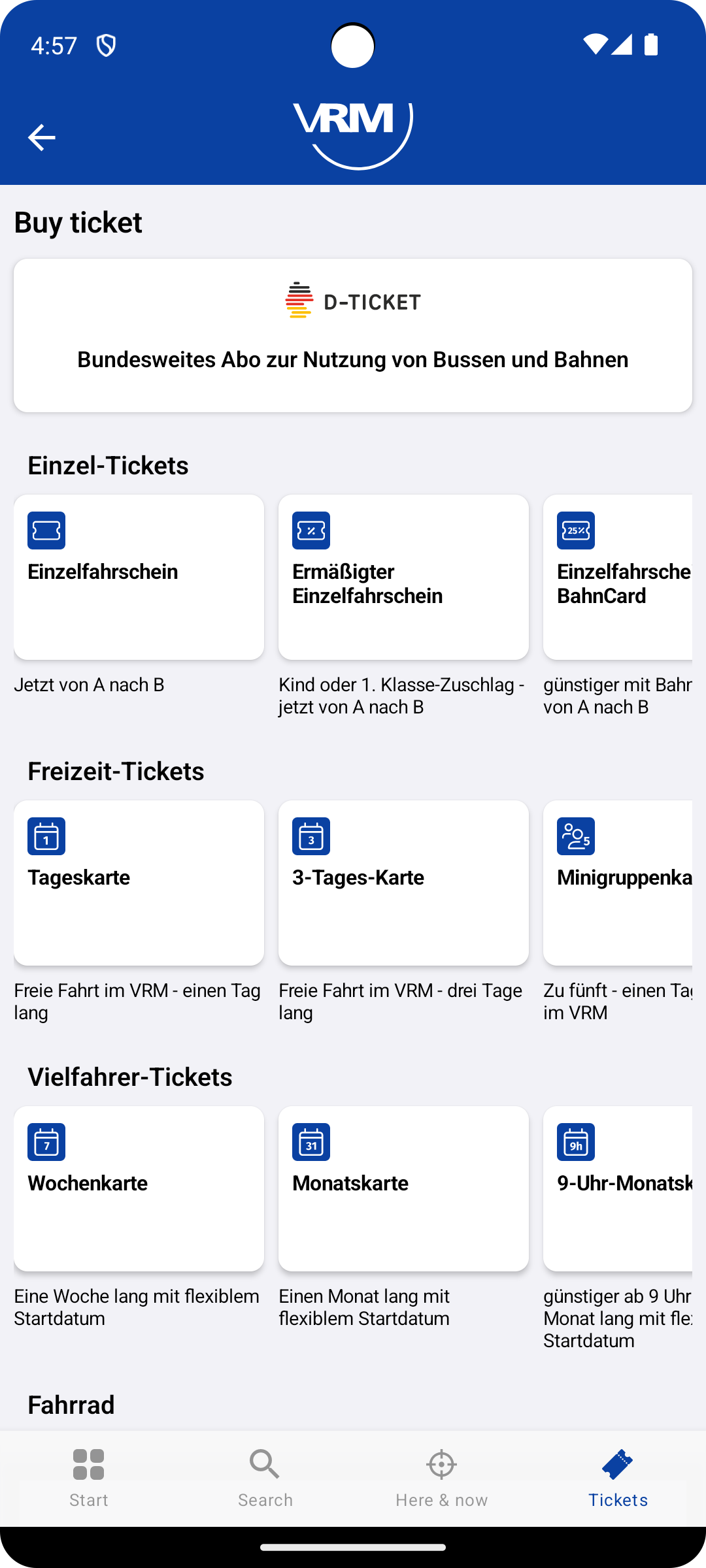Tap the VRM logo
This screenshot has width=706, height=1568.
coord(353,134)
